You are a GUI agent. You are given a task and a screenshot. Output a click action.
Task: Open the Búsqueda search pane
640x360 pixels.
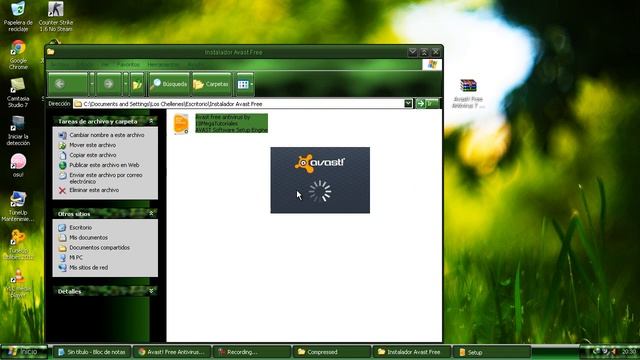tap(169, 84)
